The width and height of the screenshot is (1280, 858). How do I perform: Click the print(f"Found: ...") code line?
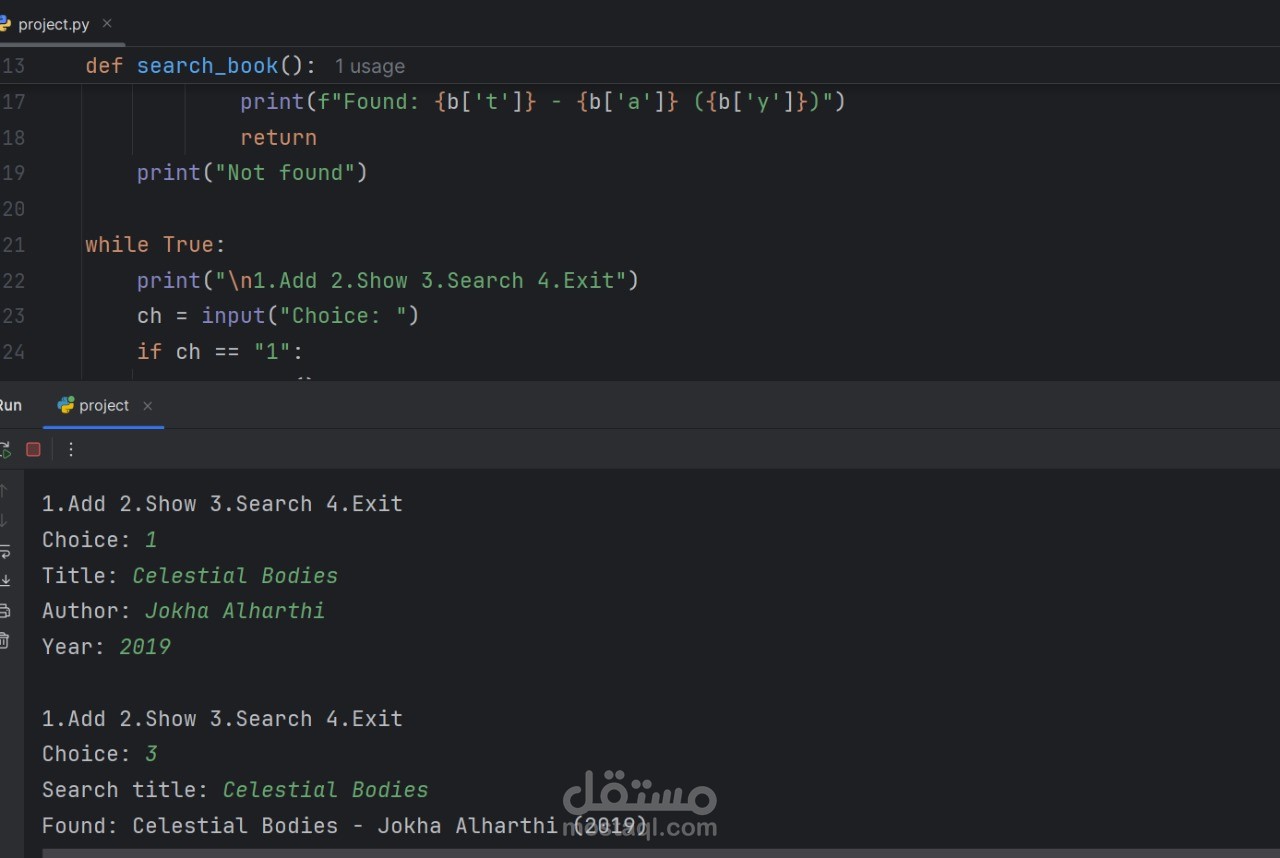tap(543, 102)
